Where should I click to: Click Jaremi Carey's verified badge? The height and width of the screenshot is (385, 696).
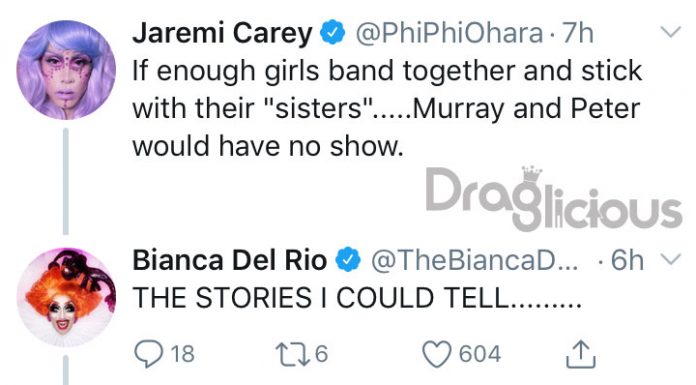[332, 33]
